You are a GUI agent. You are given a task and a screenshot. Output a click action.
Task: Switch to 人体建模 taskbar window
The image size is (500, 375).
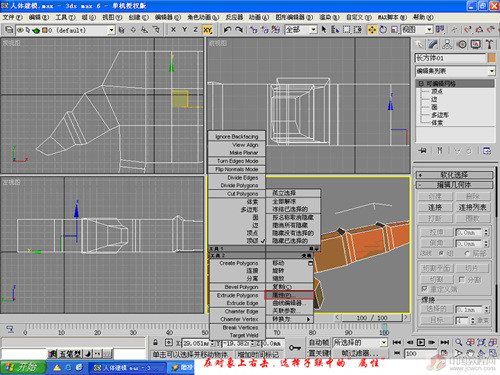127,368
